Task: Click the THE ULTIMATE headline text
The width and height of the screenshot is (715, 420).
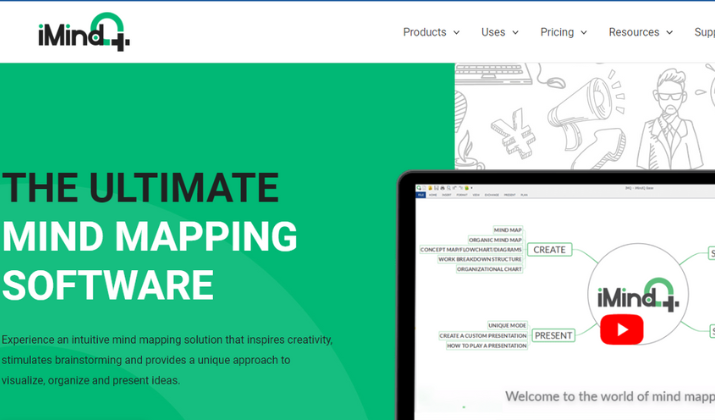Action: coord(140,187)
